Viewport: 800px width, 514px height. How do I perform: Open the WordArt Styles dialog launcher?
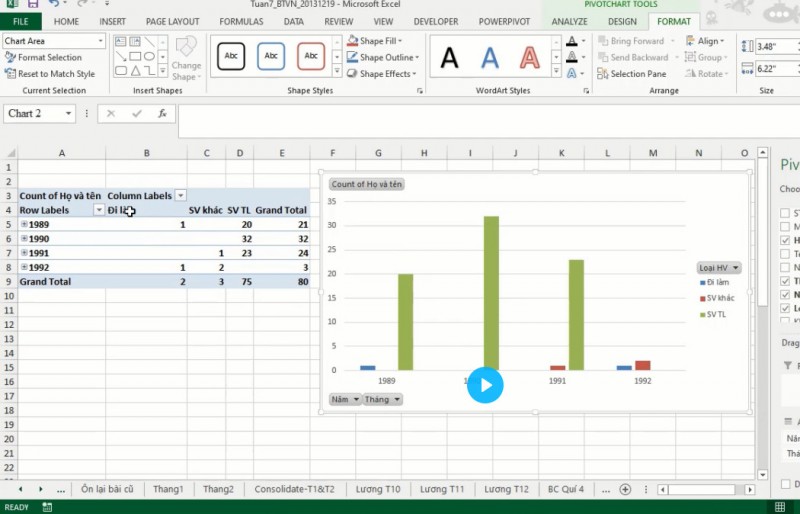[586, 91]
